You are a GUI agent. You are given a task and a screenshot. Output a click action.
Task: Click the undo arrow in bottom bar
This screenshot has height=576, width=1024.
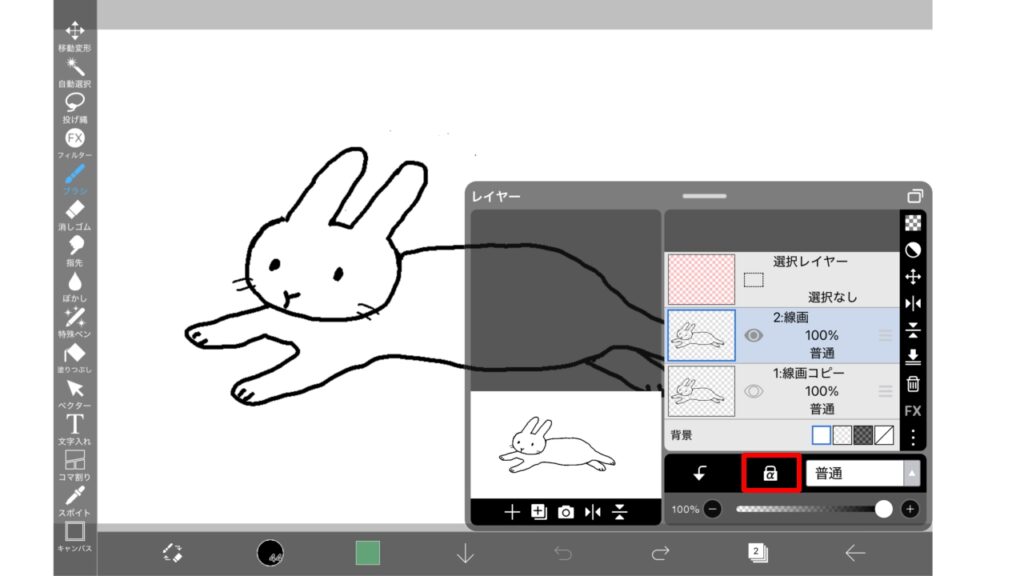pyautogui.click(x=563, y=552)
